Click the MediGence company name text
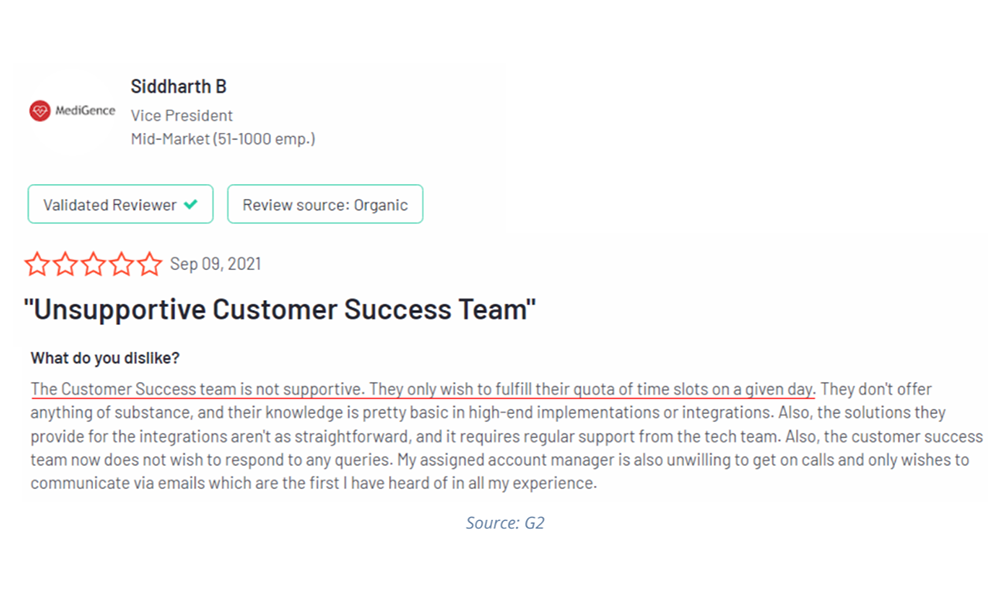Image resolution: width=1000 pixels, height=600 pixels. coord(86,111)
